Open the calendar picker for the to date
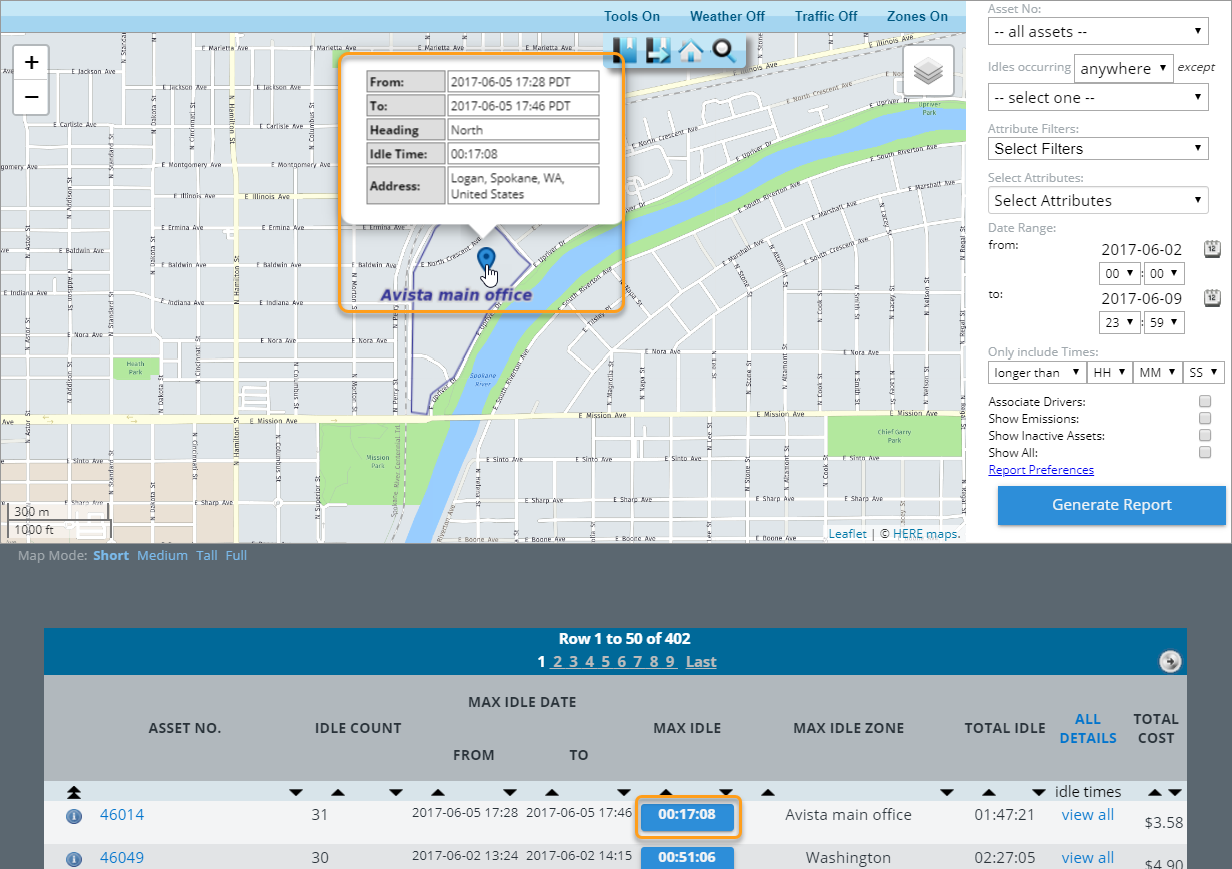 1211,298
